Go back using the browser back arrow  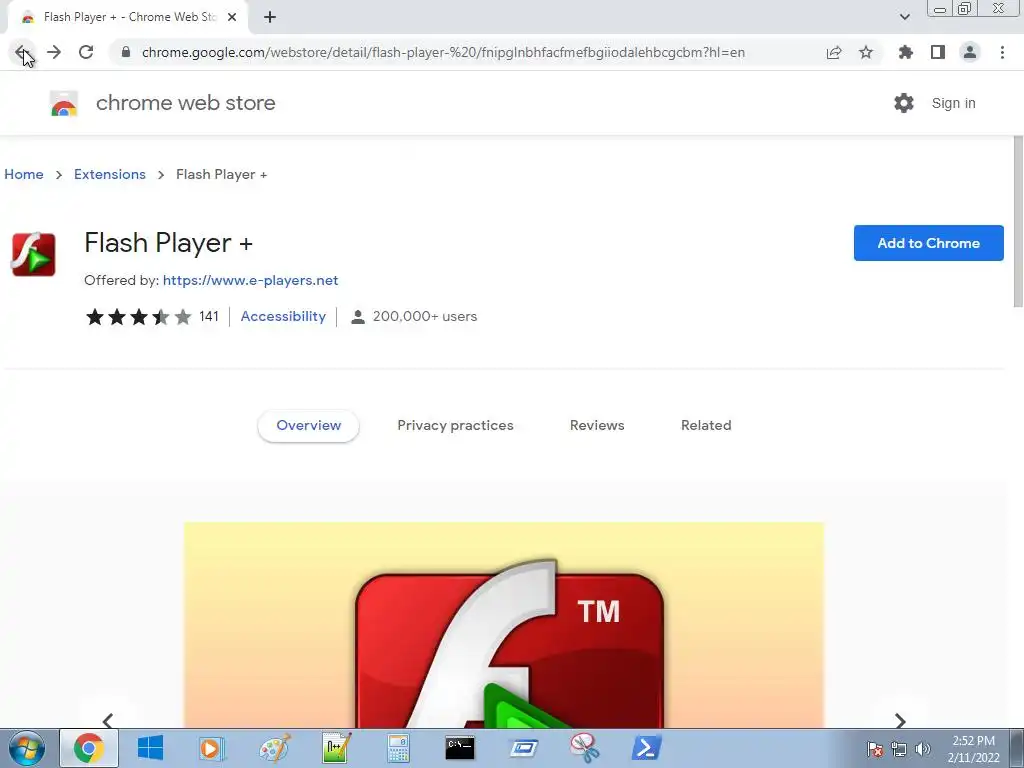[x=22, y=52]
